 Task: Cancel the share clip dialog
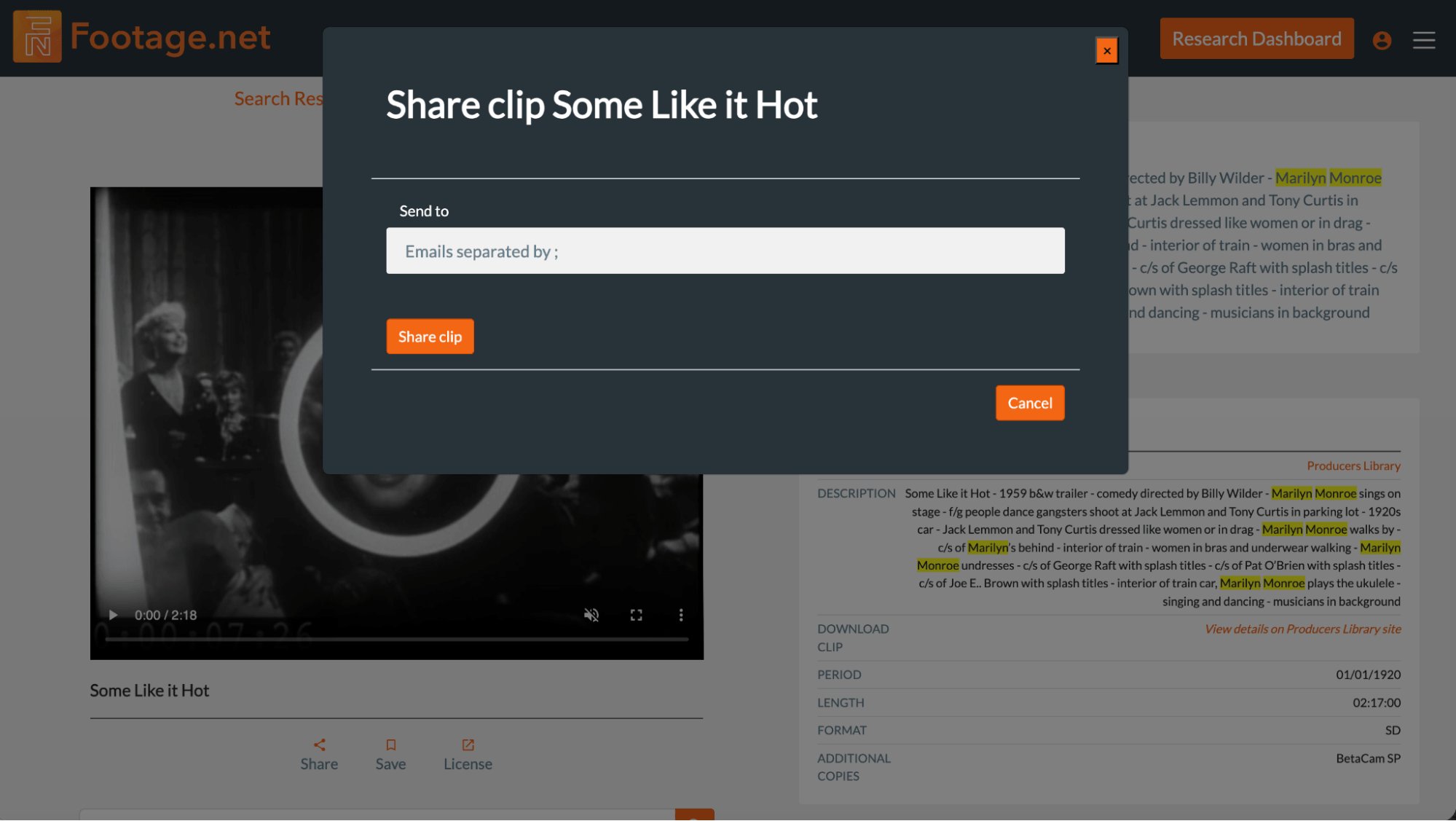(1030, 403)
